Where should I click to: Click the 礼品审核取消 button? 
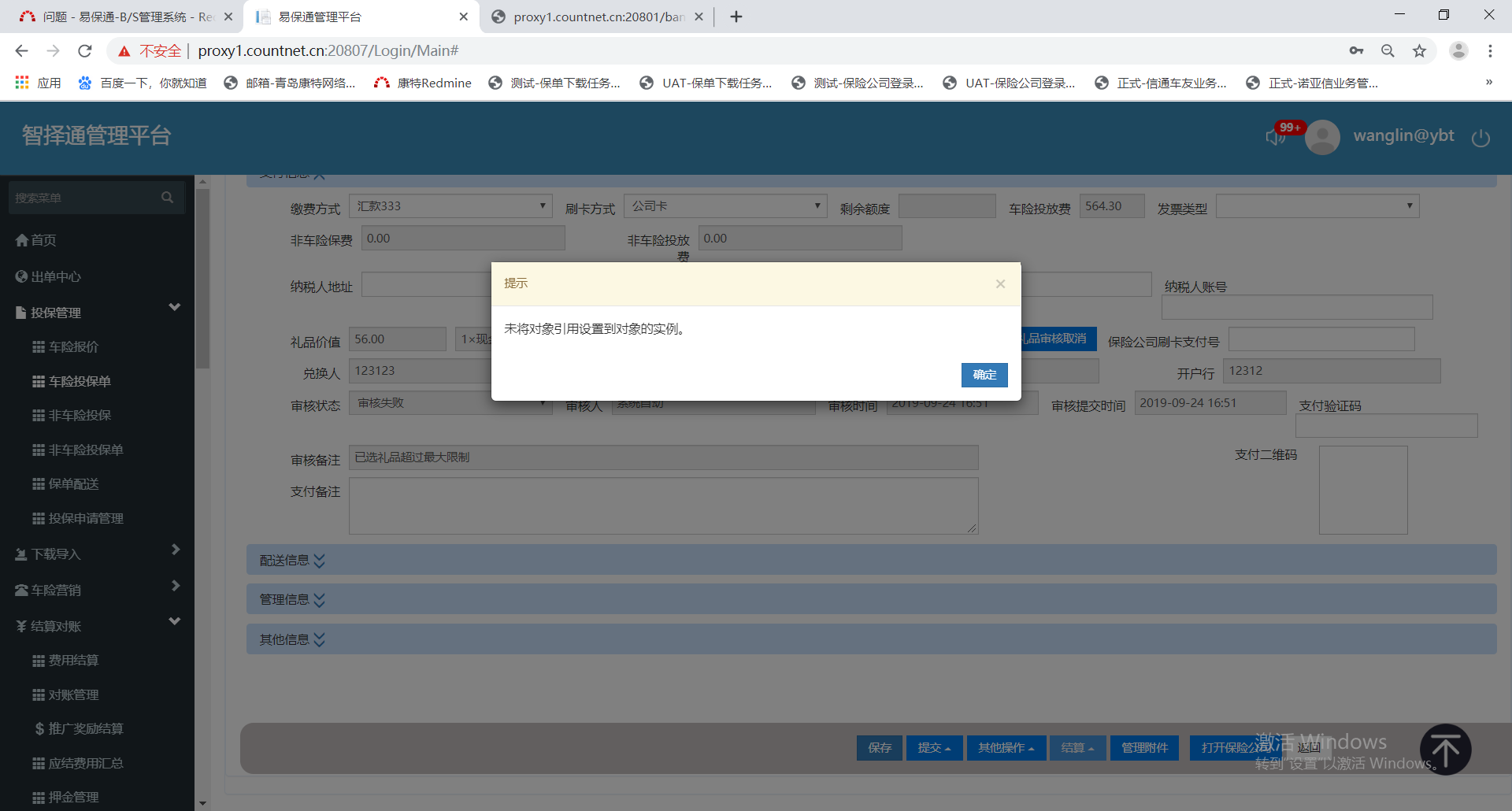pyautogui.click(x=1058, y=339)
